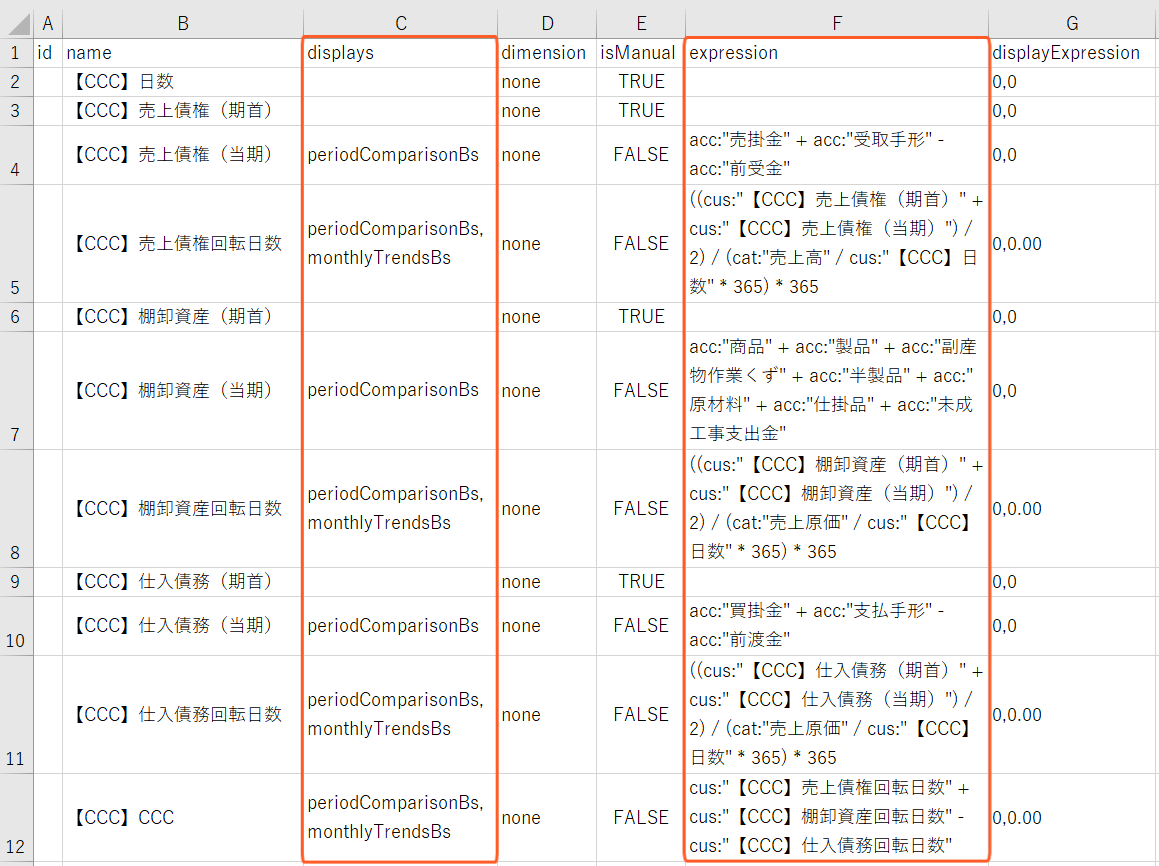Select cell 【CCC】仕入債務（期首）
1159x866 pixels.
tap(183, 582)
